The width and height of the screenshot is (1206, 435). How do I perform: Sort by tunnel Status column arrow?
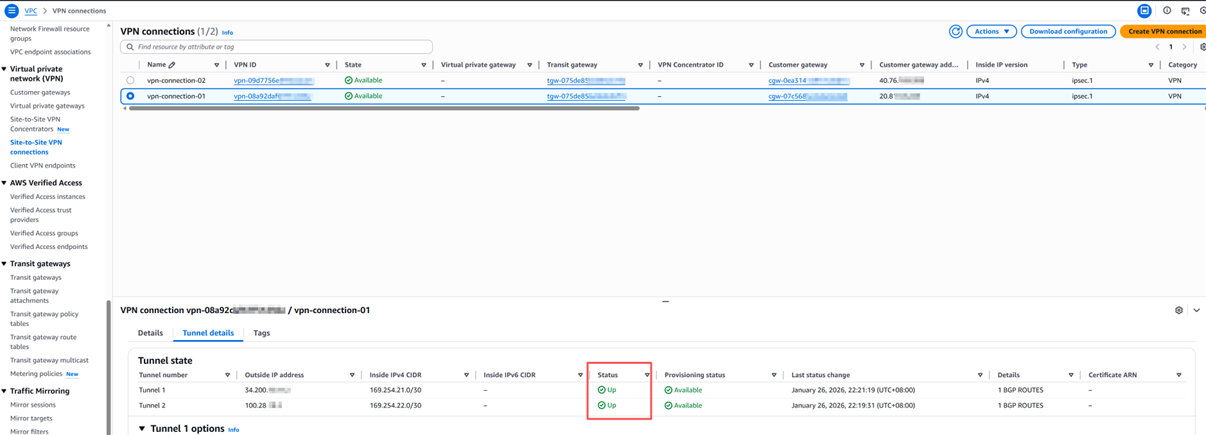[x=647, y=375]
